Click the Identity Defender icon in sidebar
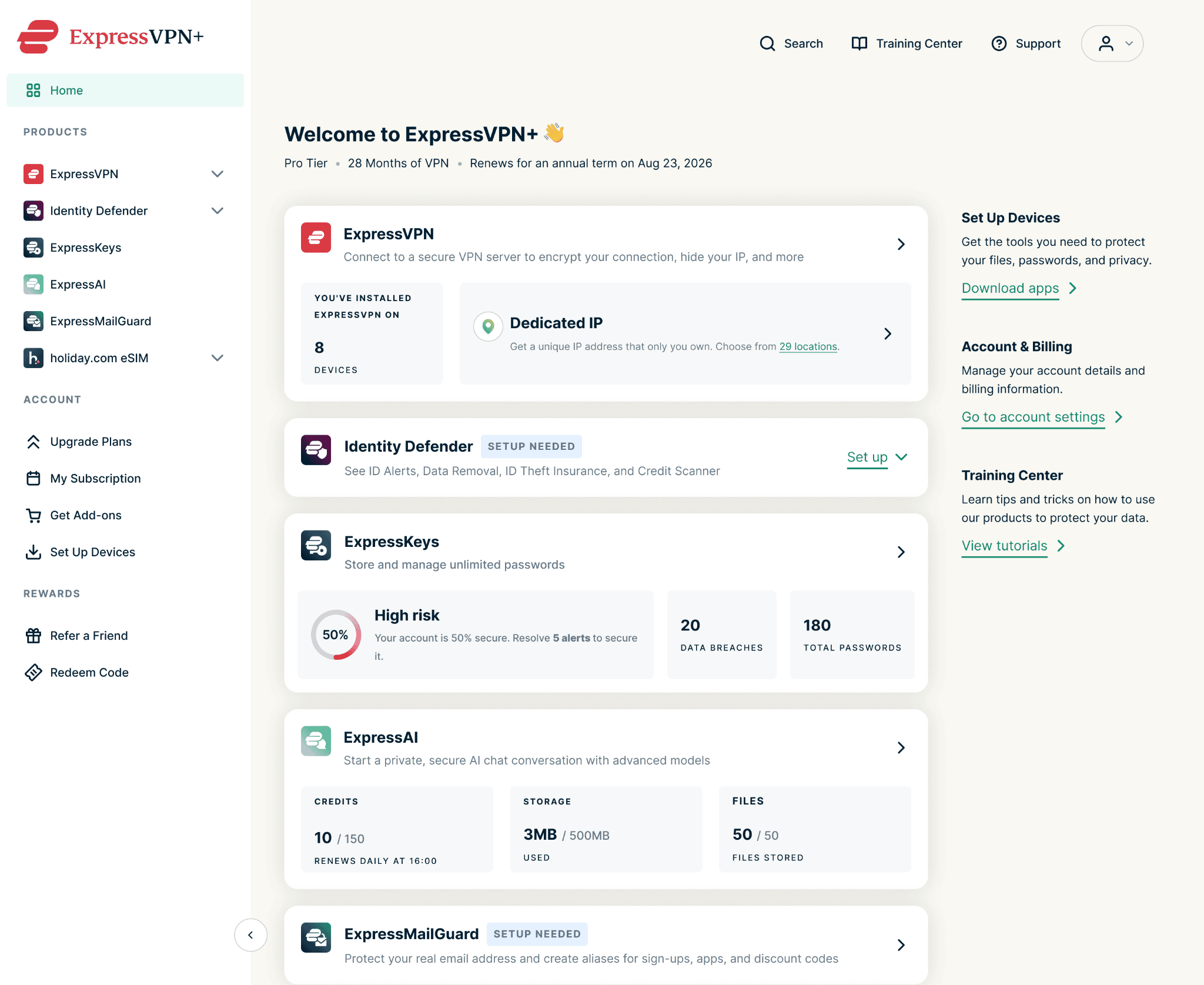The height and width of the screenshot is (985, 1204). point(34,211)
